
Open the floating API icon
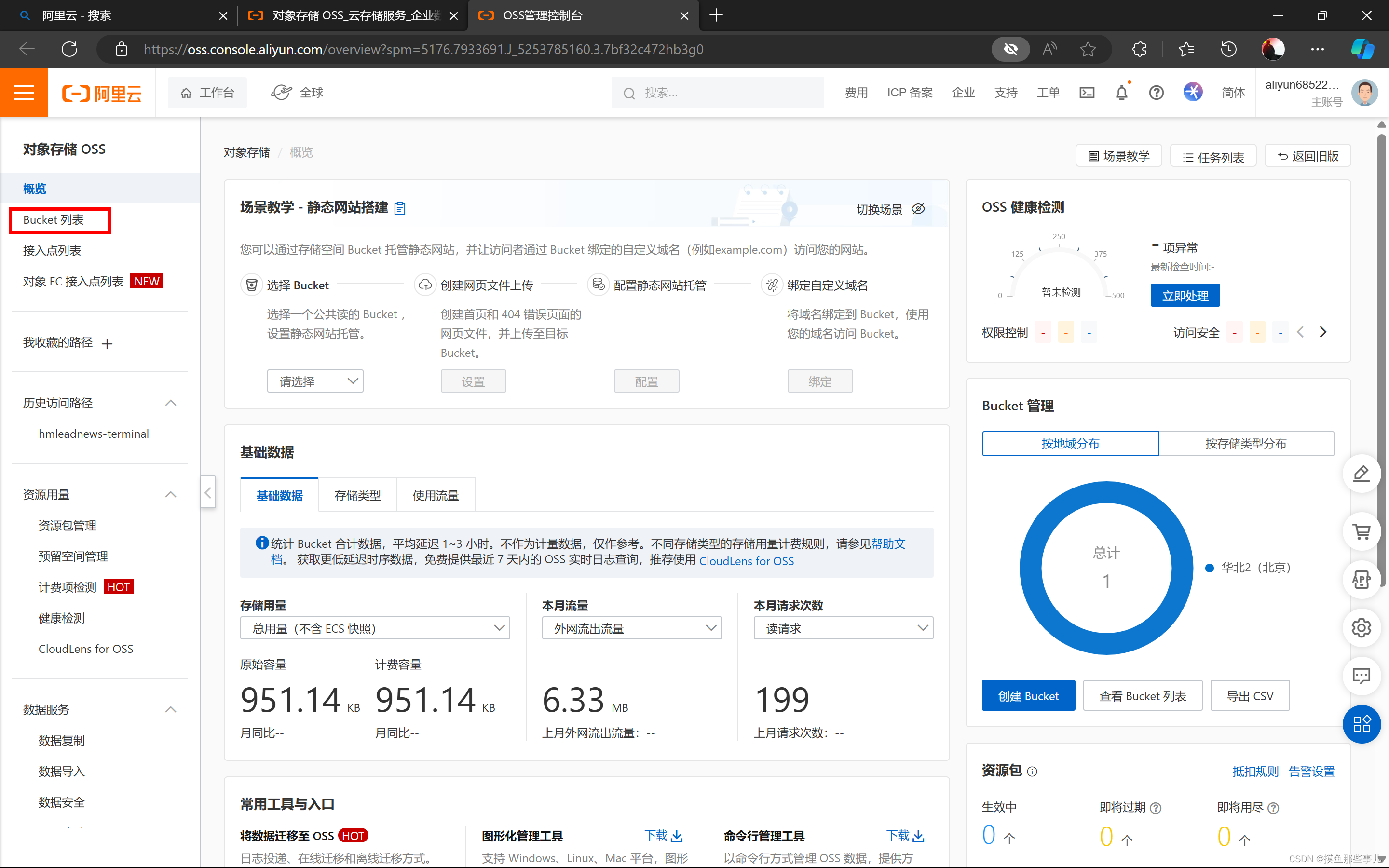(1362, 580)
